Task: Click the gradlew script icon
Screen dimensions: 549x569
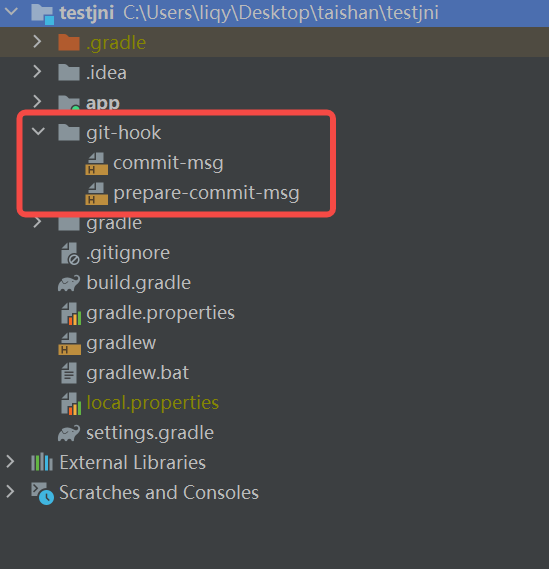Action: click(x=69, y=343)
